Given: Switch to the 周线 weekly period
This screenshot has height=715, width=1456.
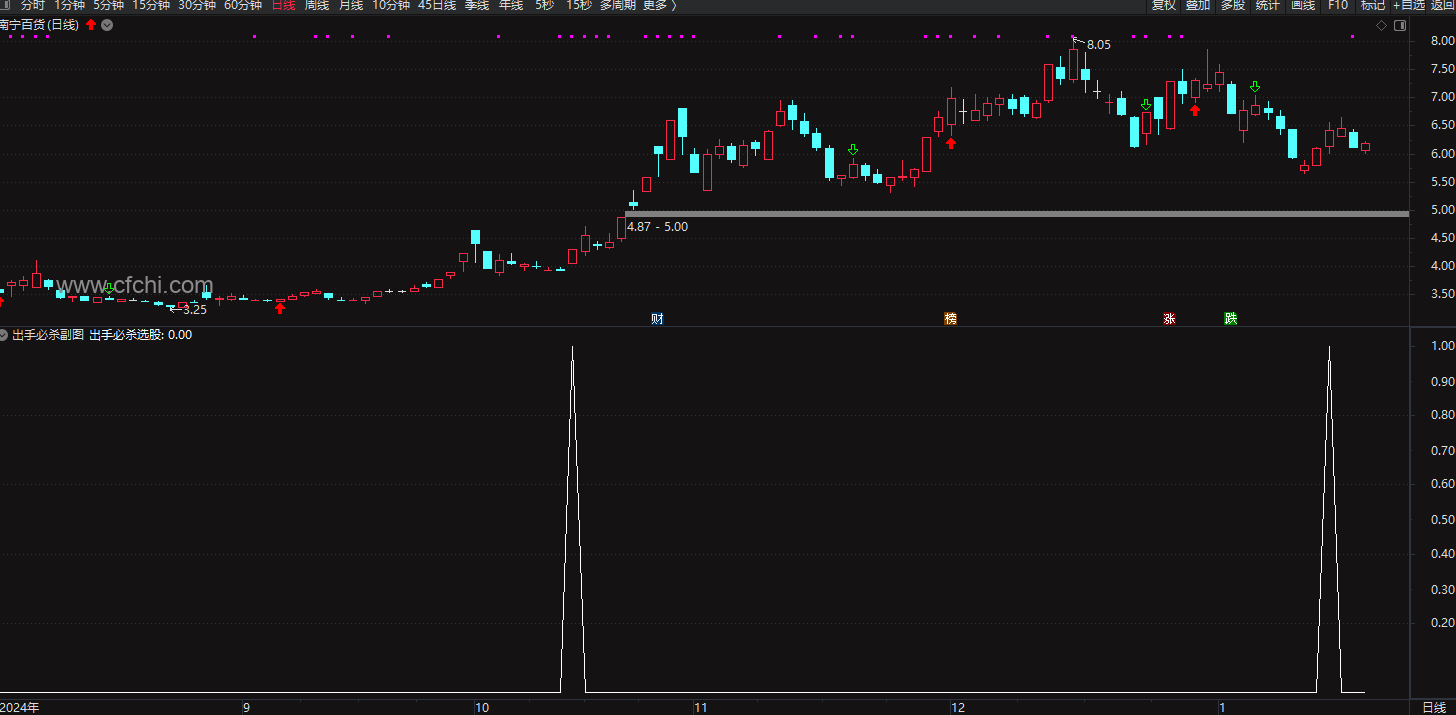Looking at the screenshot, I should click(317, 6).
